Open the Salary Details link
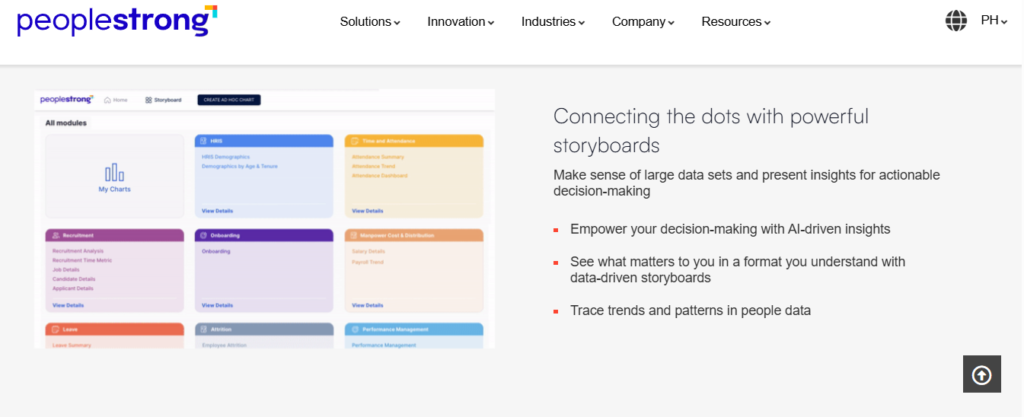Screen dimensions: 1024x417 pos(368,251)
